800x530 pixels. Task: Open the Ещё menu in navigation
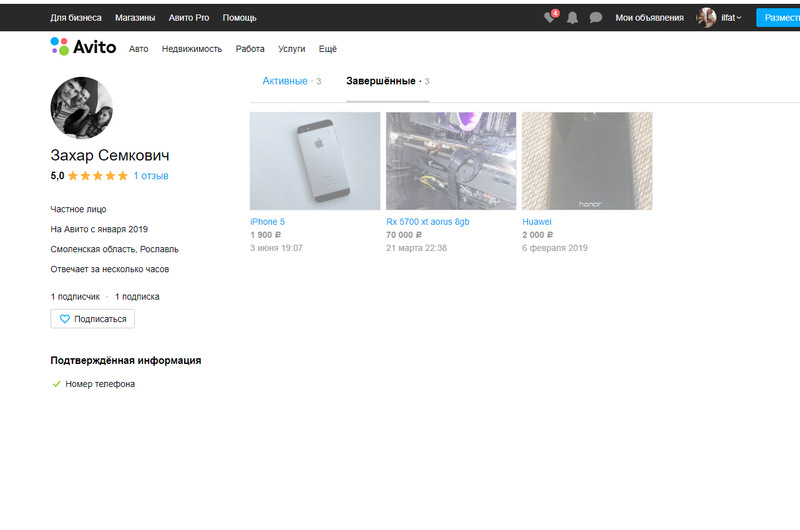click(327, 49)
